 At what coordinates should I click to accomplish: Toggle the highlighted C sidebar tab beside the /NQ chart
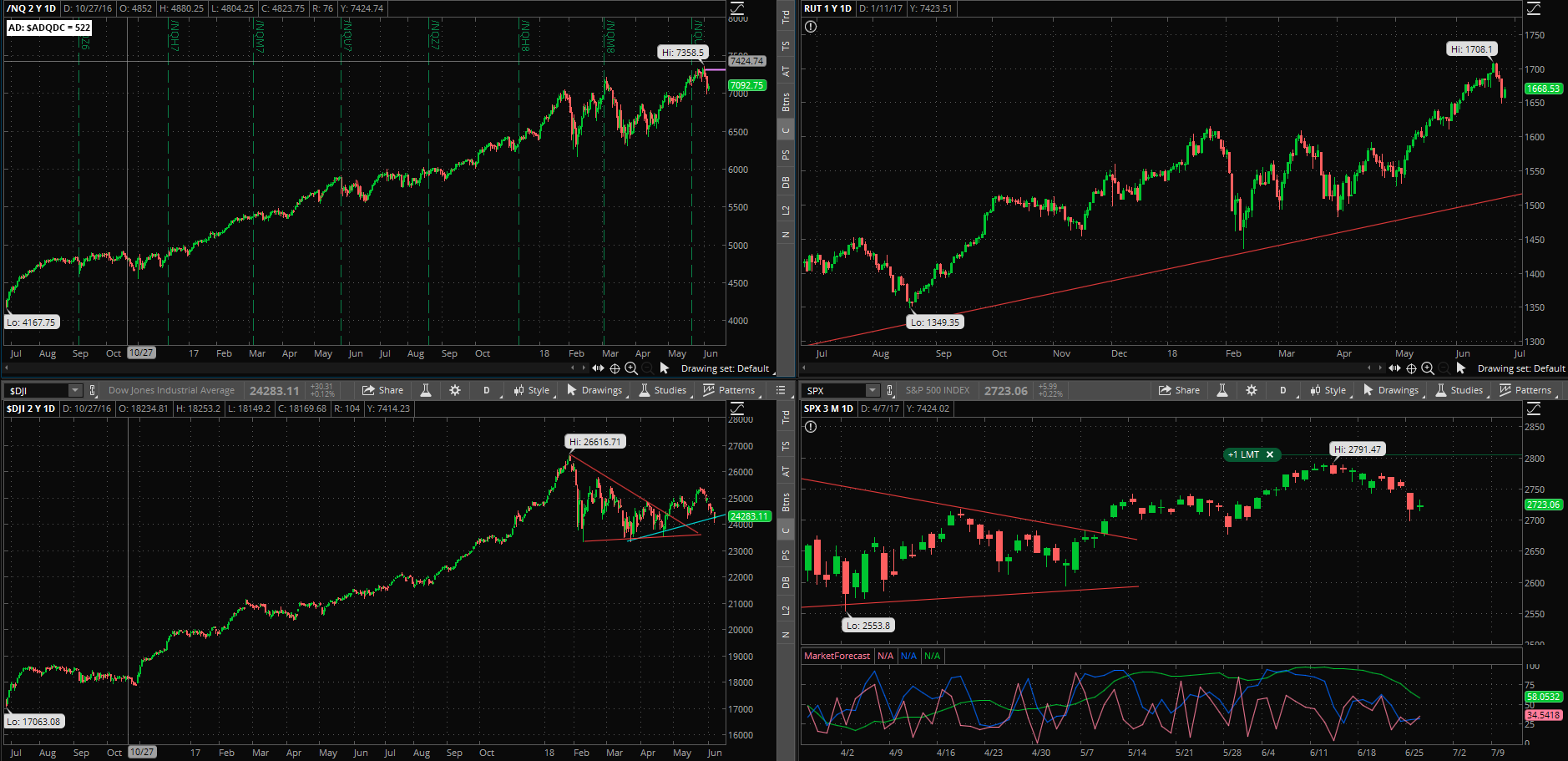tap(786, 130)
